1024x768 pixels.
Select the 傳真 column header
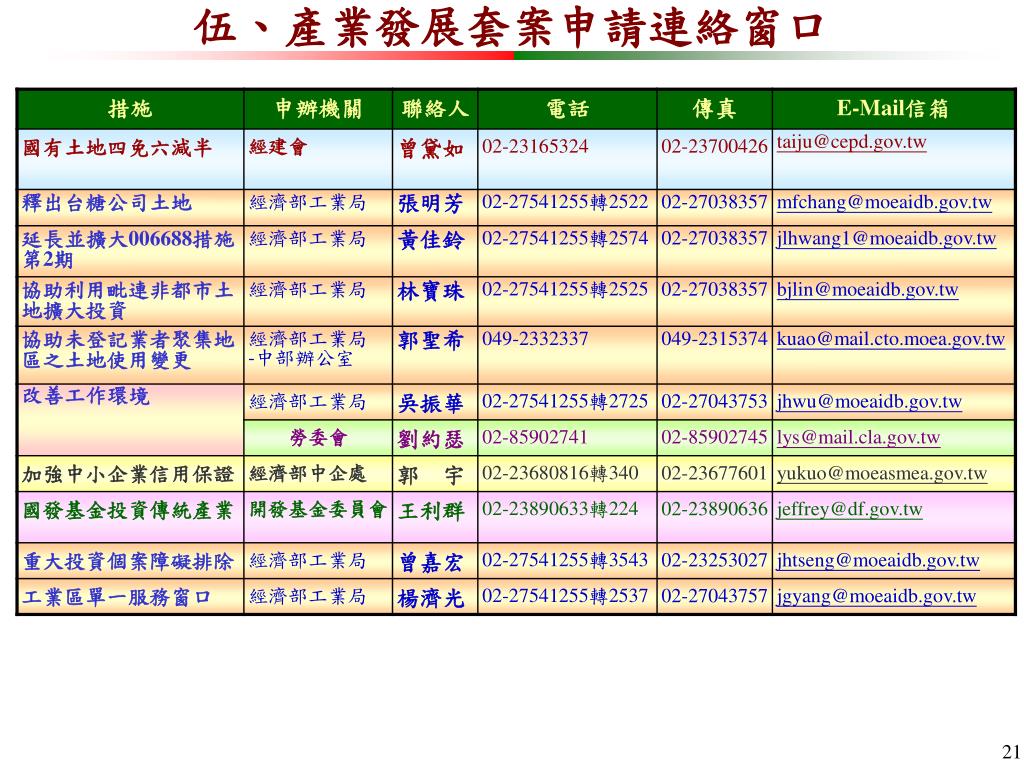[714, 109]
